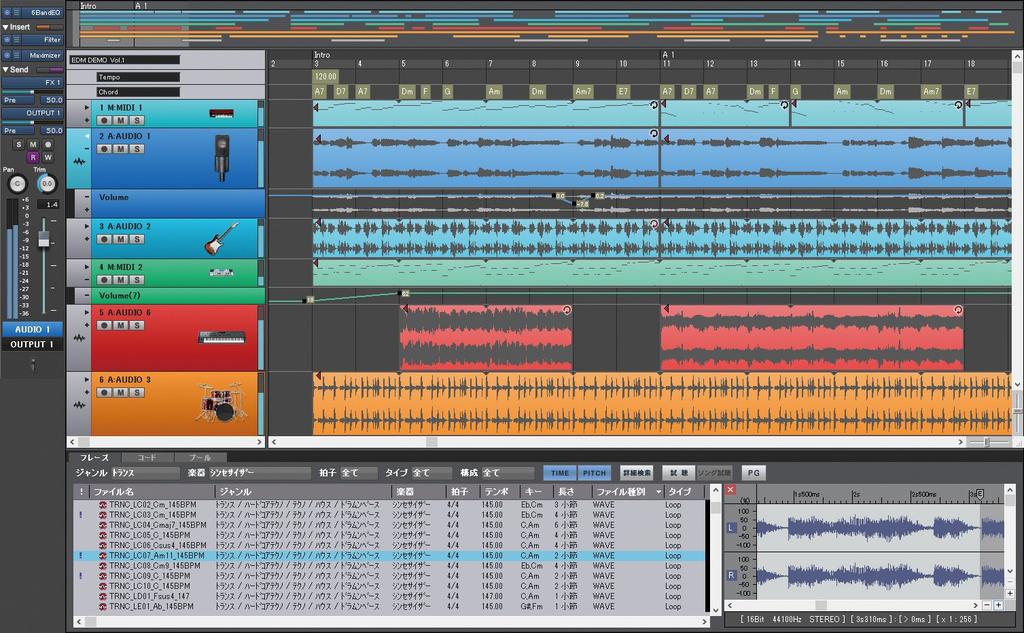Image resolution: width=1024 pixels, height=633 pixels.
Task: Click the PITCH button in the phrase browser
Action: pyautogui.click(x=594, y=471)
